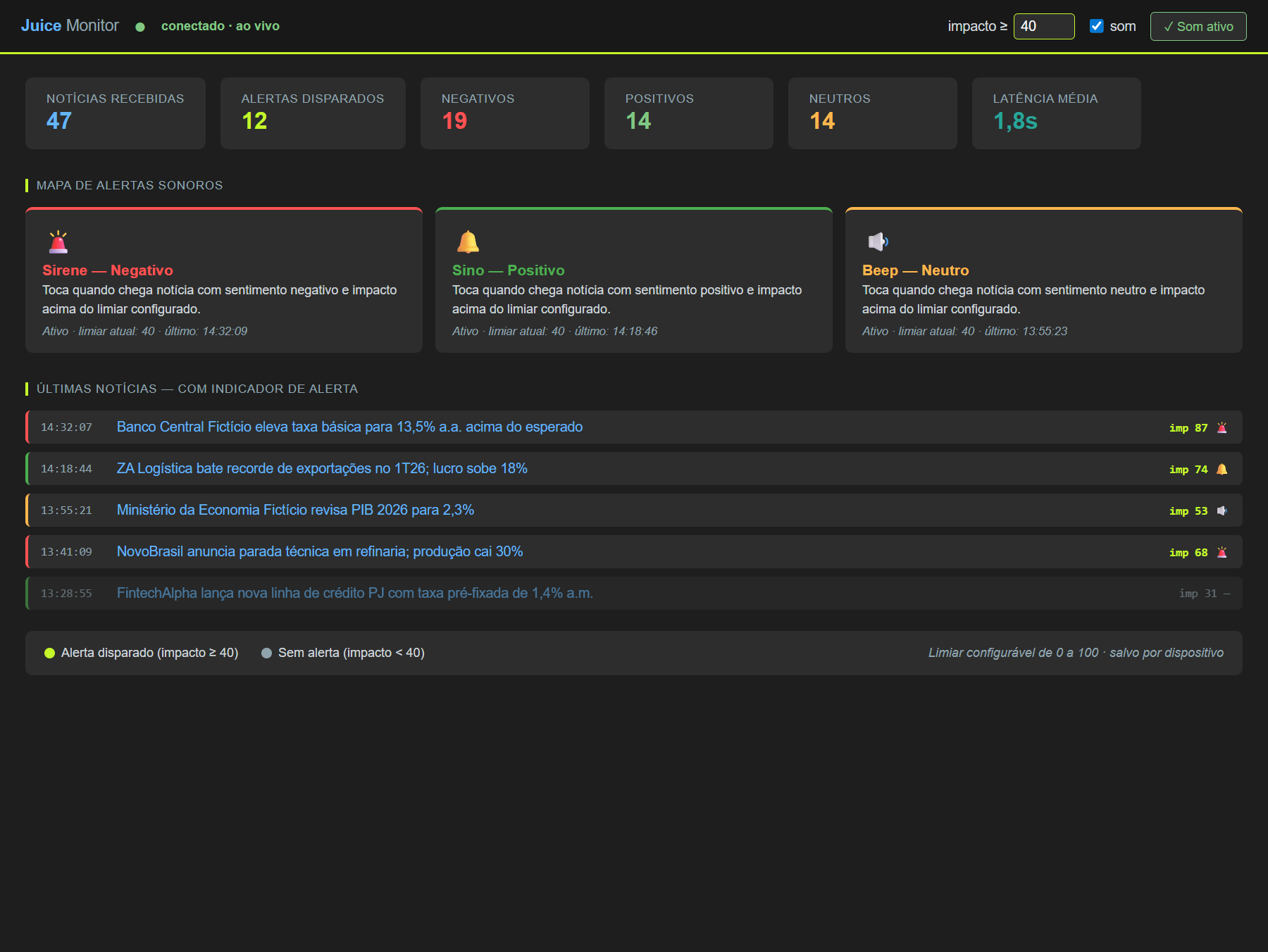The image size is (1268, 952).
Task: Click the bell icon in the Positivo card
Action: tap(468, 242)
